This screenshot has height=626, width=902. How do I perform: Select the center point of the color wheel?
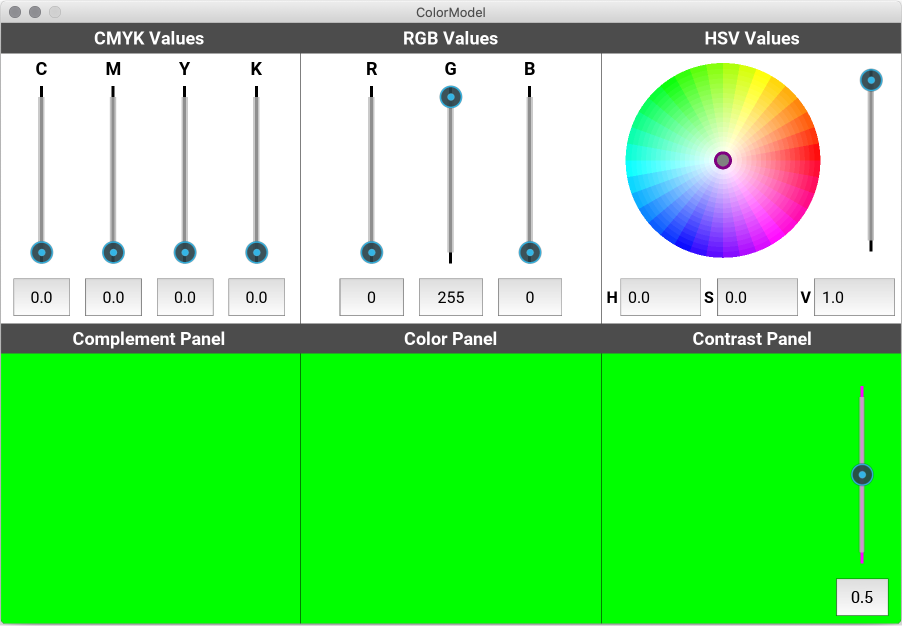(x=723, y=160)
